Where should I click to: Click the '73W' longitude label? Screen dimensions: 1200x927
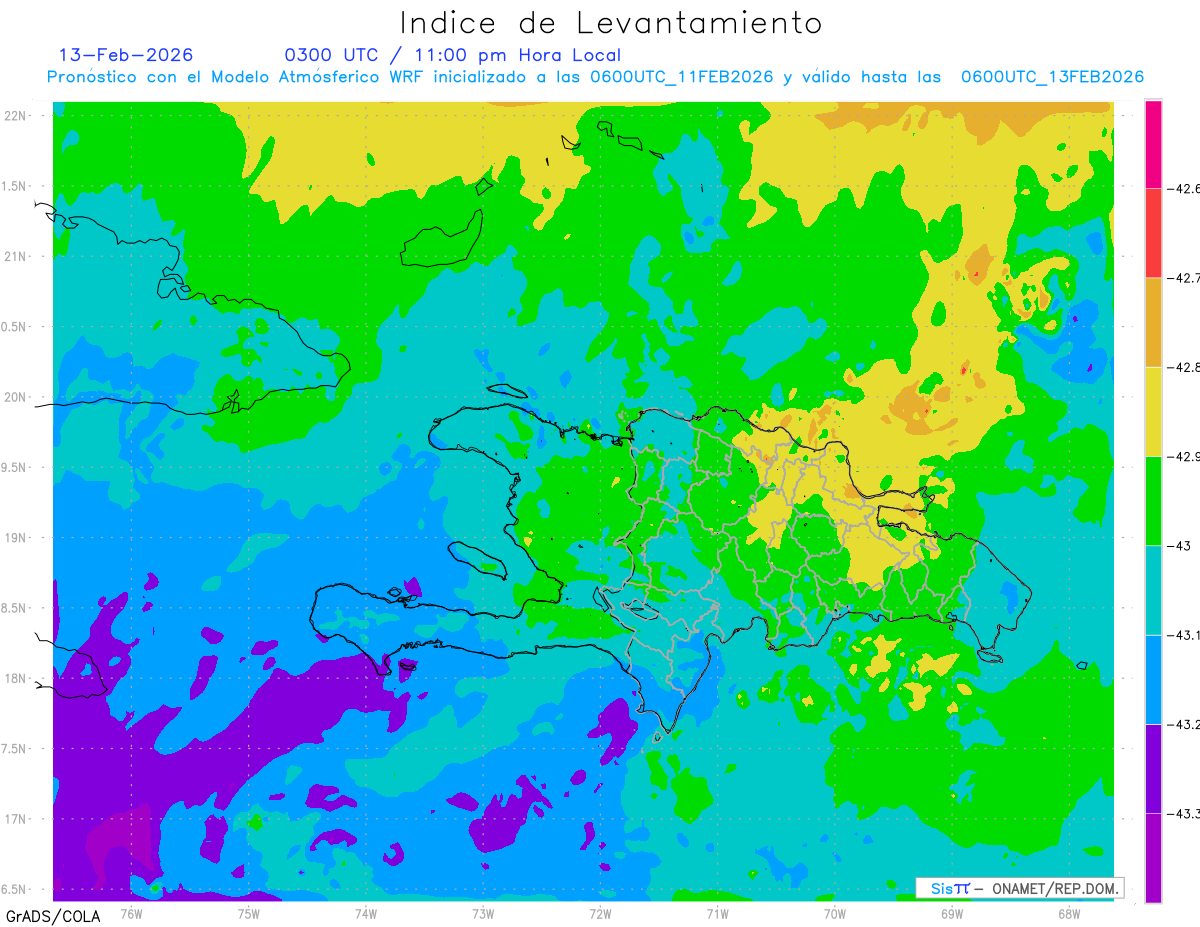pos(483,912)
